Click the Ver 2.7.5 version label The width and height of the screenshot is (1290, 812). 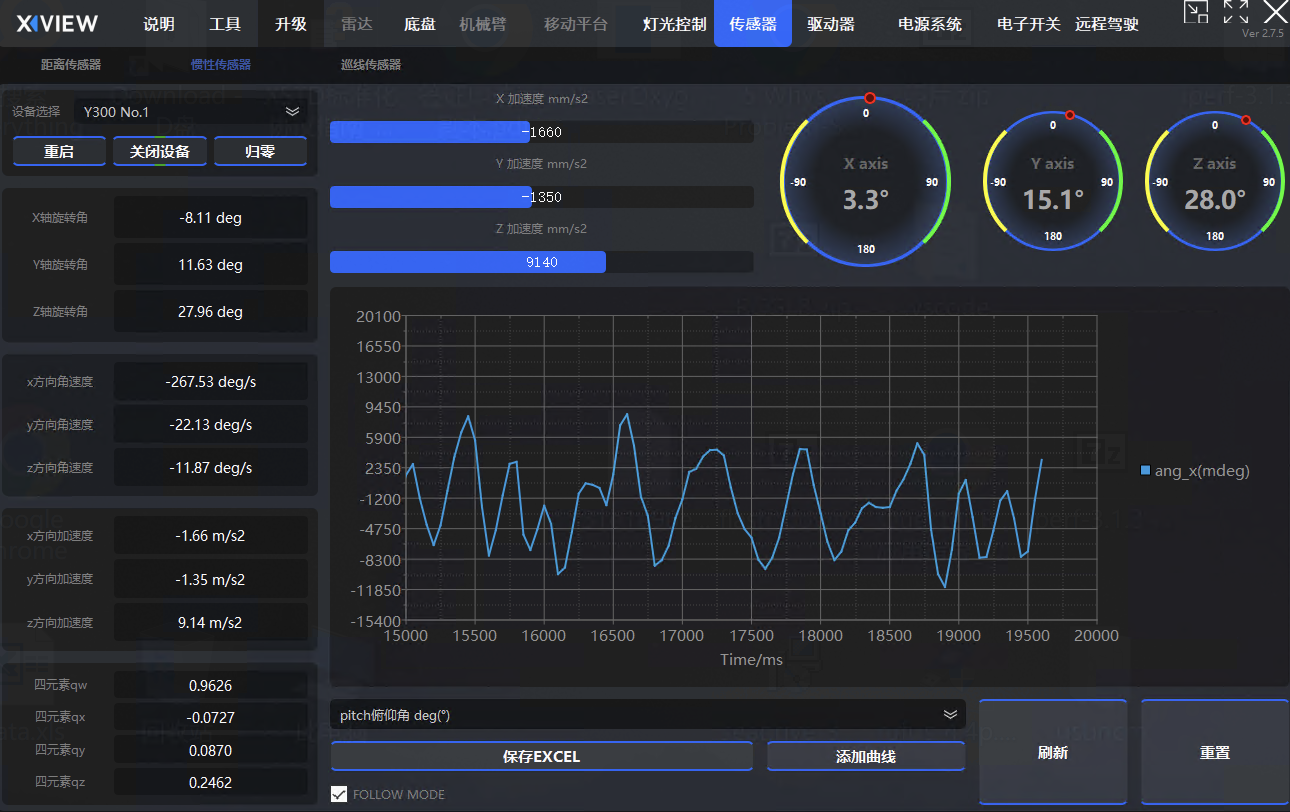[x=1262, y=33]
